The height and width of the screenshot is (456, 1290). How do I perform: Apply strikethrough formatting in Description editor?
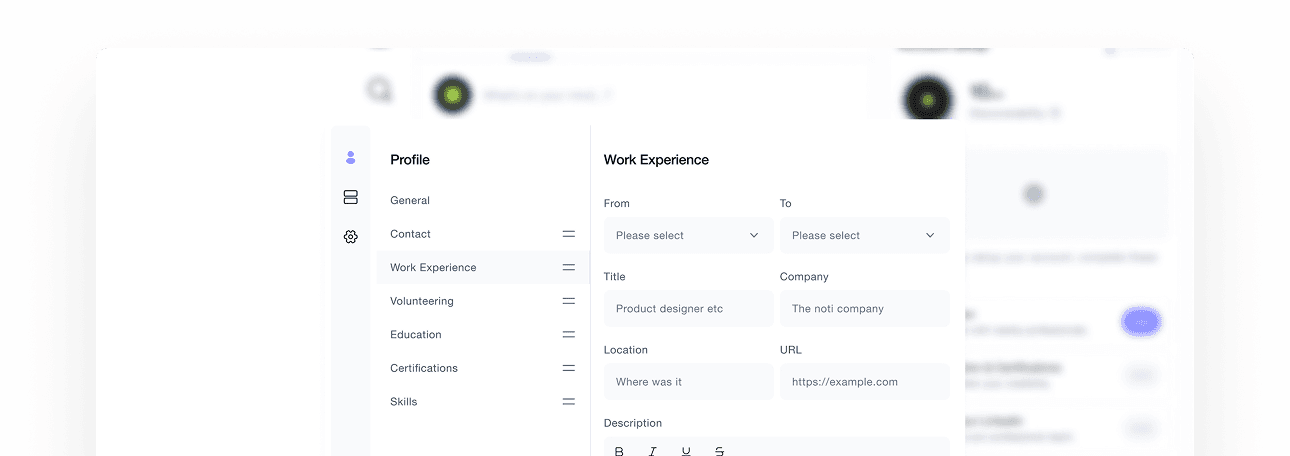coord(719,452)
